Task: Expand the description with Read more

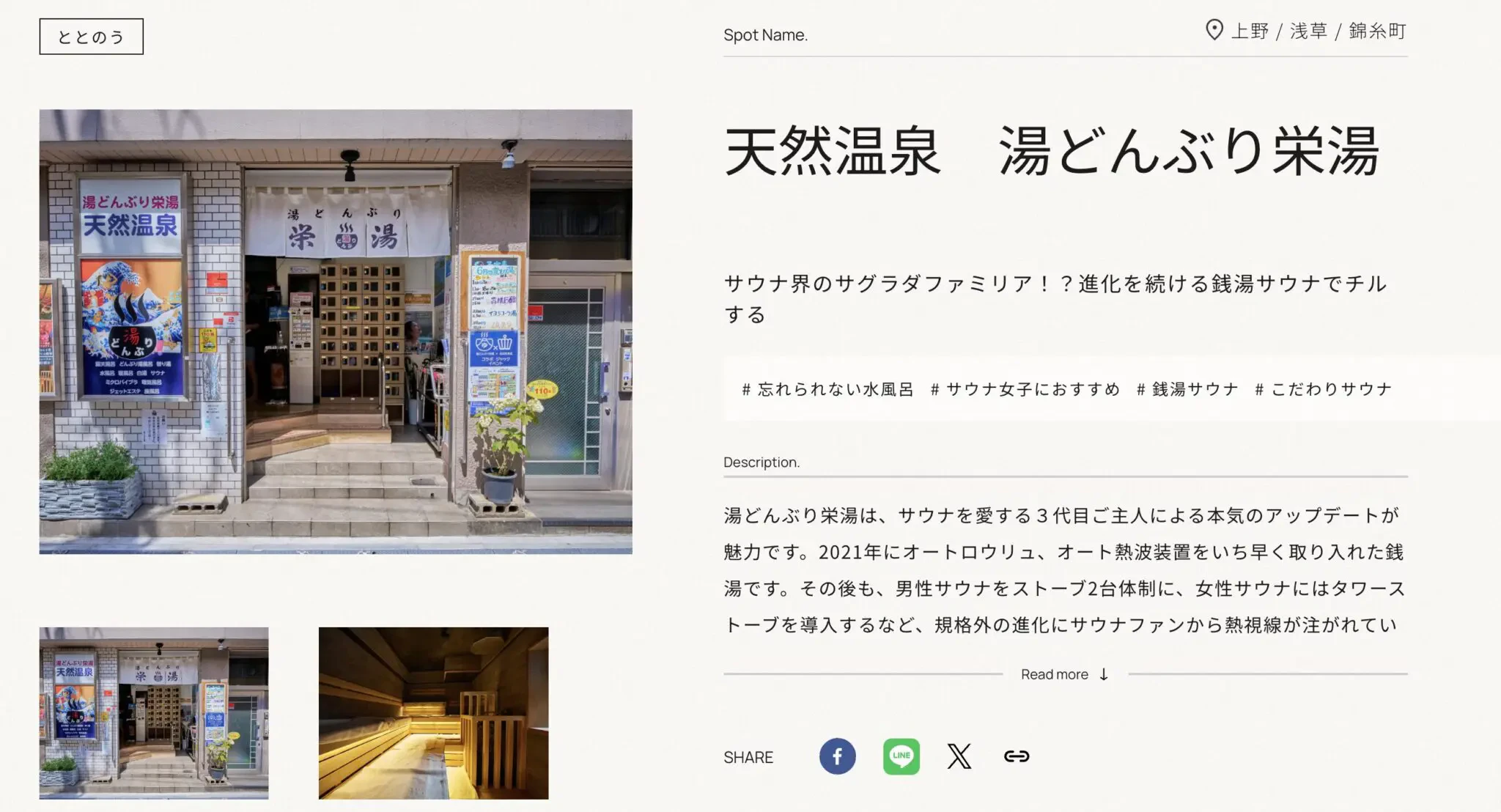Action: pos(1055,674)
